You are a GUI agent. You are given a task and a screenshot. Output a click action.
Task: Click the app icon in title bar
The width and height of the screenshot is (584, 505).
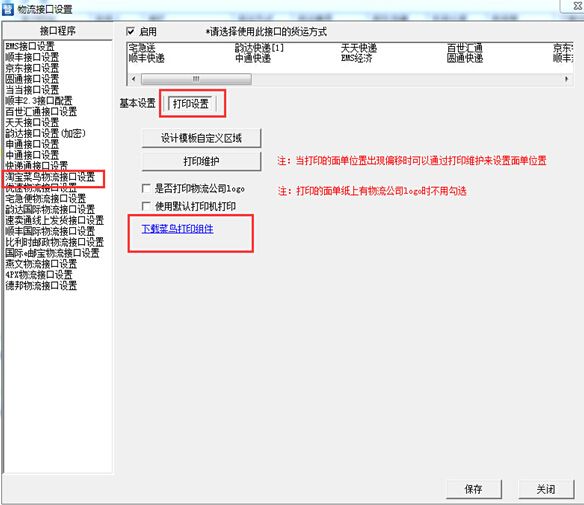(x=7, y=9)
